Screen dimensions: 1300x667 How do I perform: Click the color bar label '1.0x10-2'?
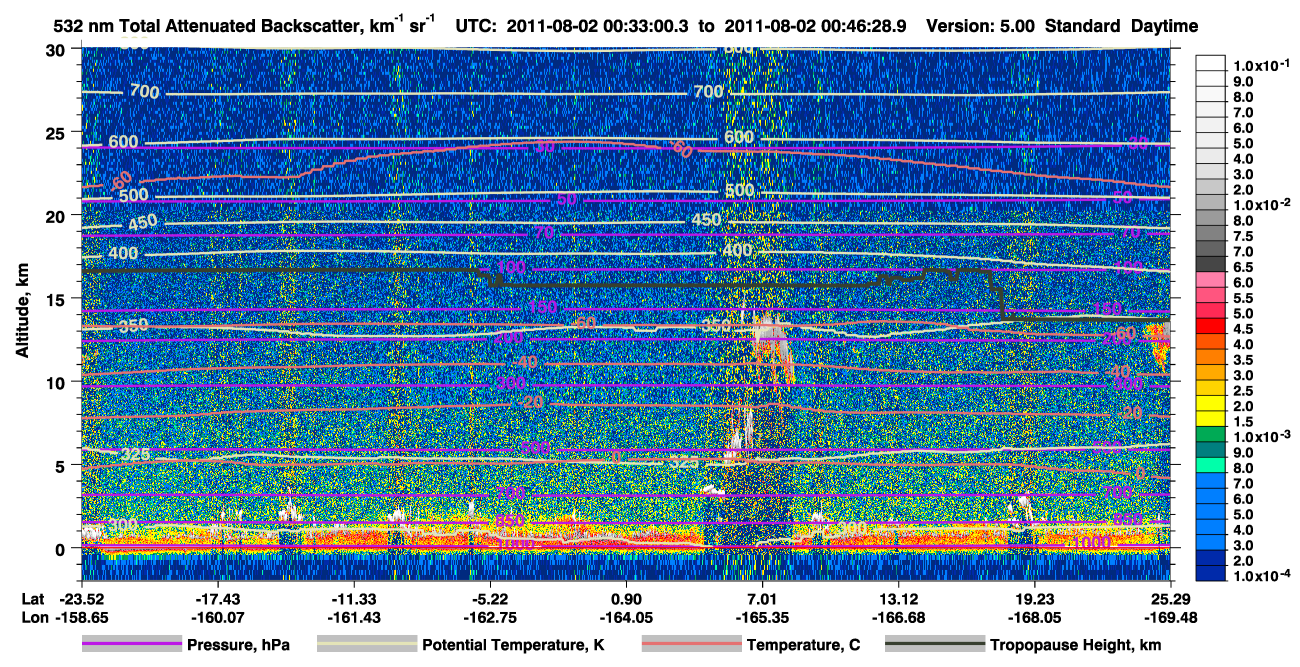click(x=1261, y=205)
